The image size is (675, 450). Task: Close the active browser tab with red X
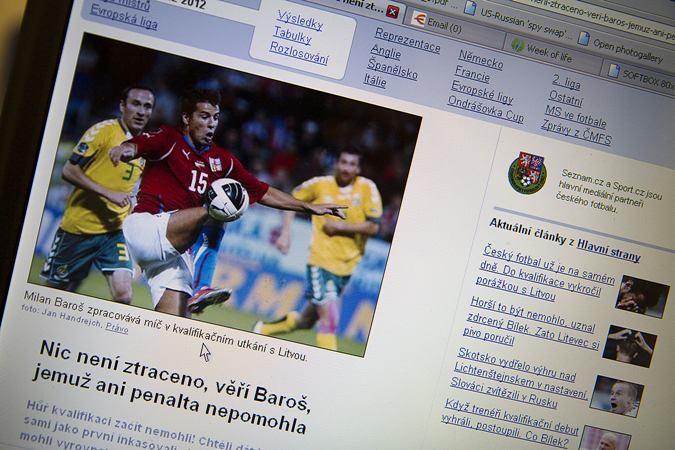(x=392, y=11)
